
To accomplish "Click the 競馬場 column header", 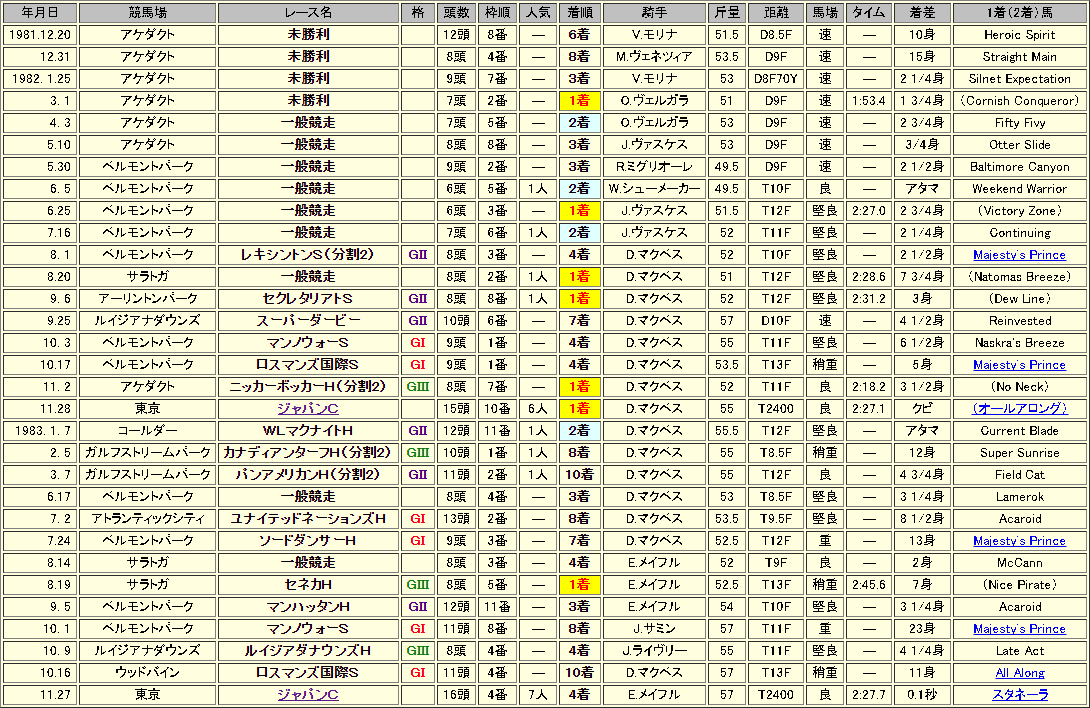I will pyautogui.click(x=147, y=13).
